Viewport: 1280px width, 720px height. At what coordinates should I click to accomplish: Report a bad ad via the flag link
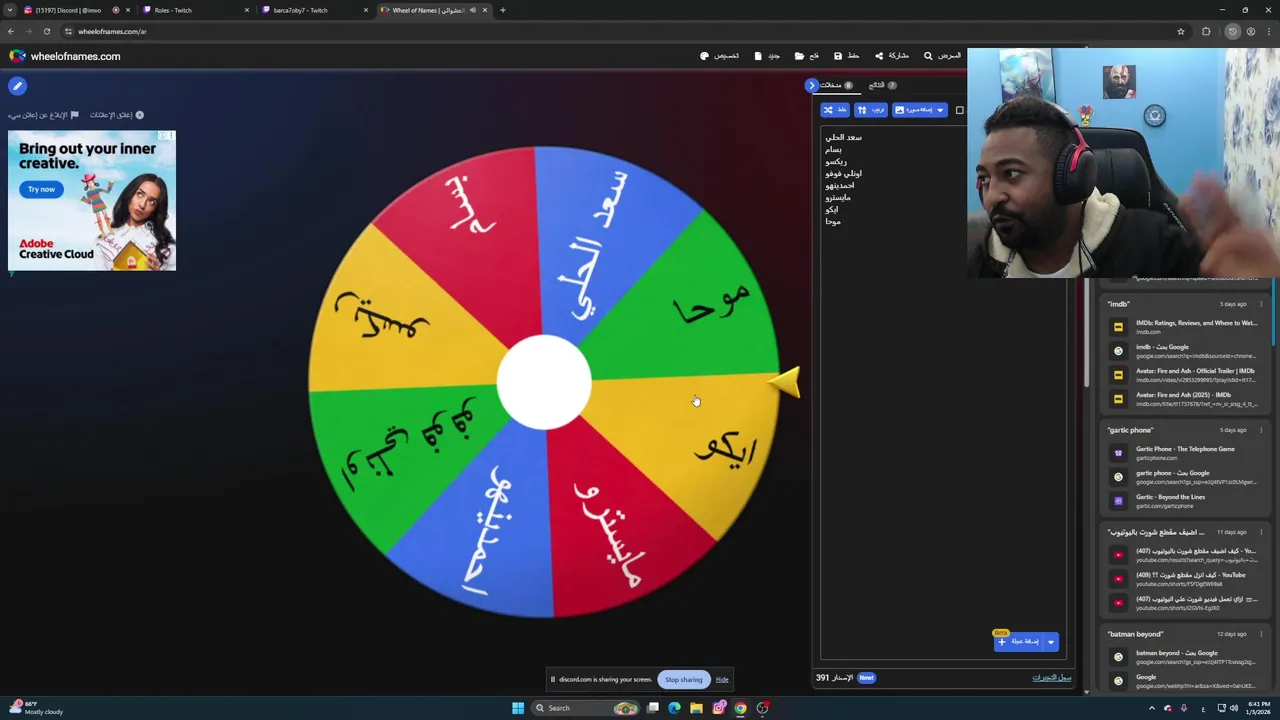[43, 115]
